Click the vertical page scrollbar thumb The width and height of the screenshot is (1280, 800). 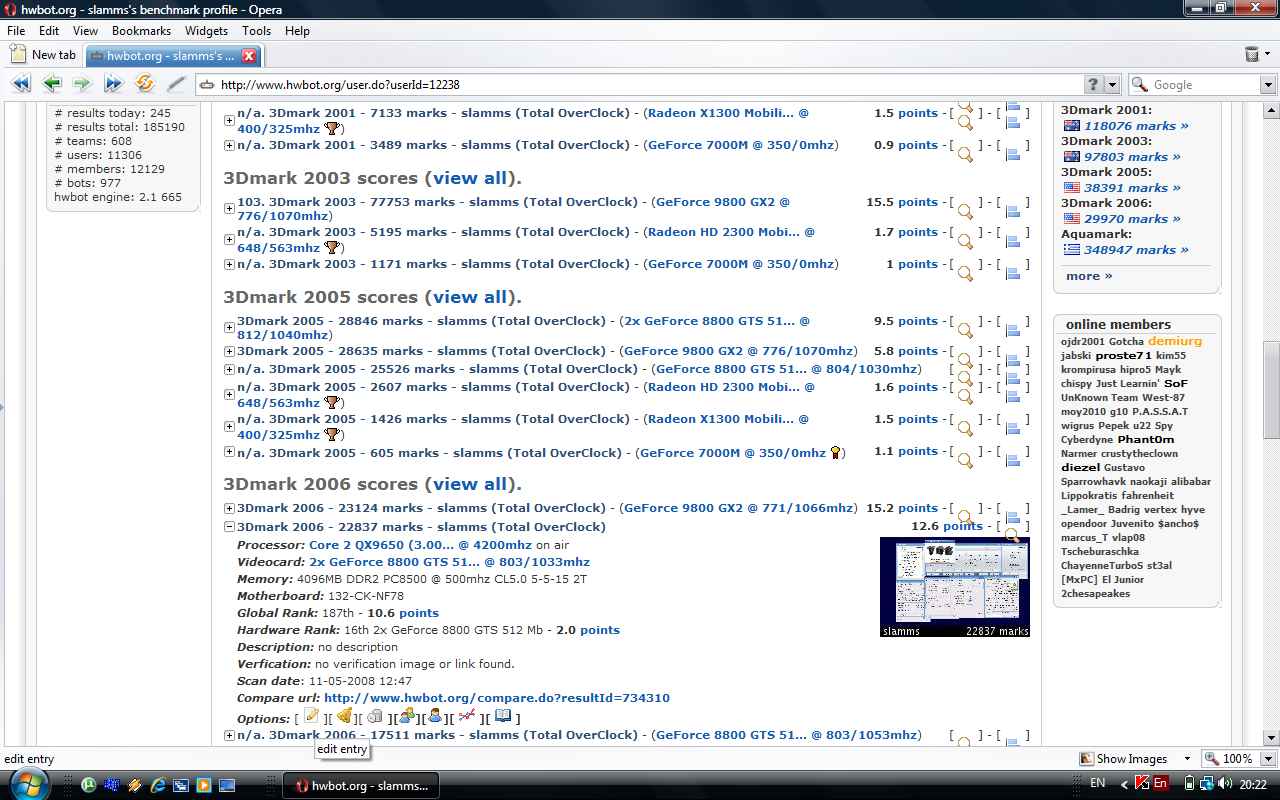pos(1271,390)
